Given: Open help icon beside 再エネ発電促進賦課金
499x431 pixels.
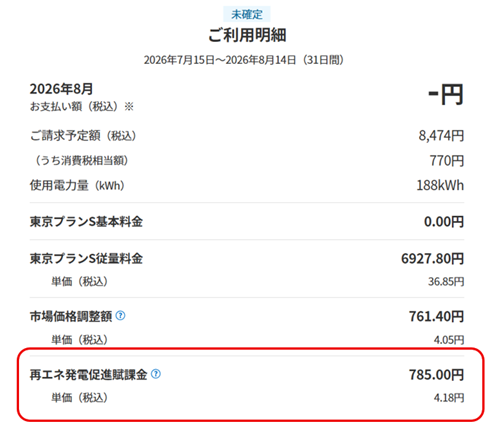Looking at the screenshot, I should coord(156,374).
